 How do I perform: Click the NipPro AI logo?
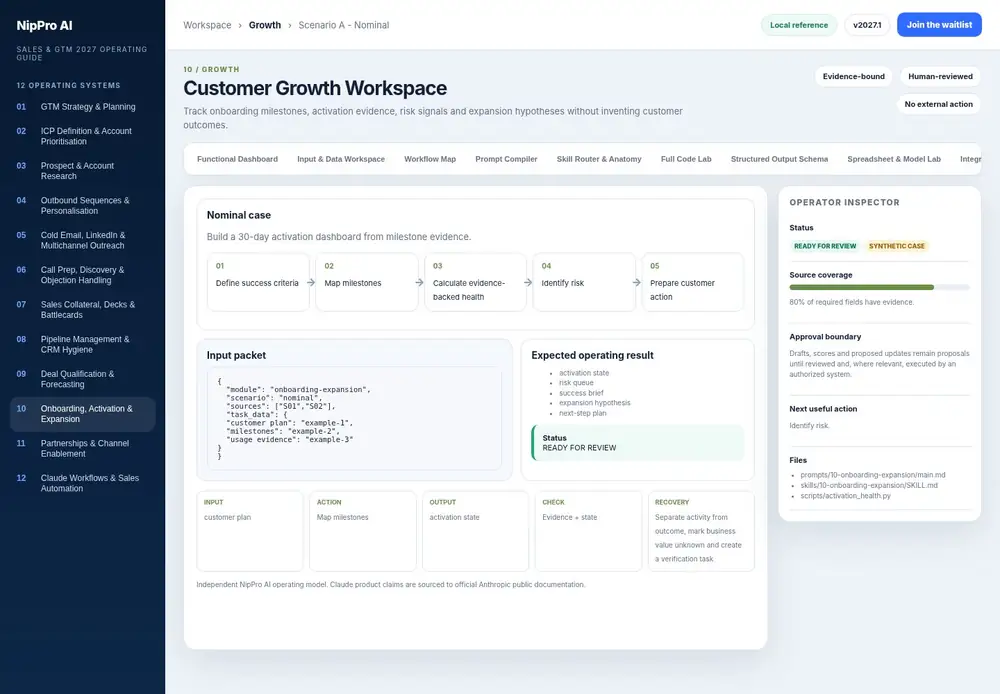[44, 26]
